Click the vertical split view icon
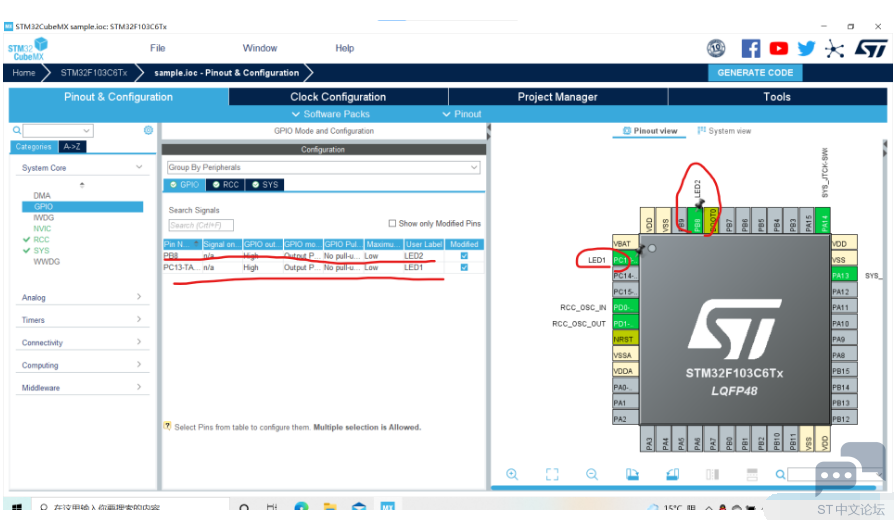The image size is (894, 525). point(713,474)
